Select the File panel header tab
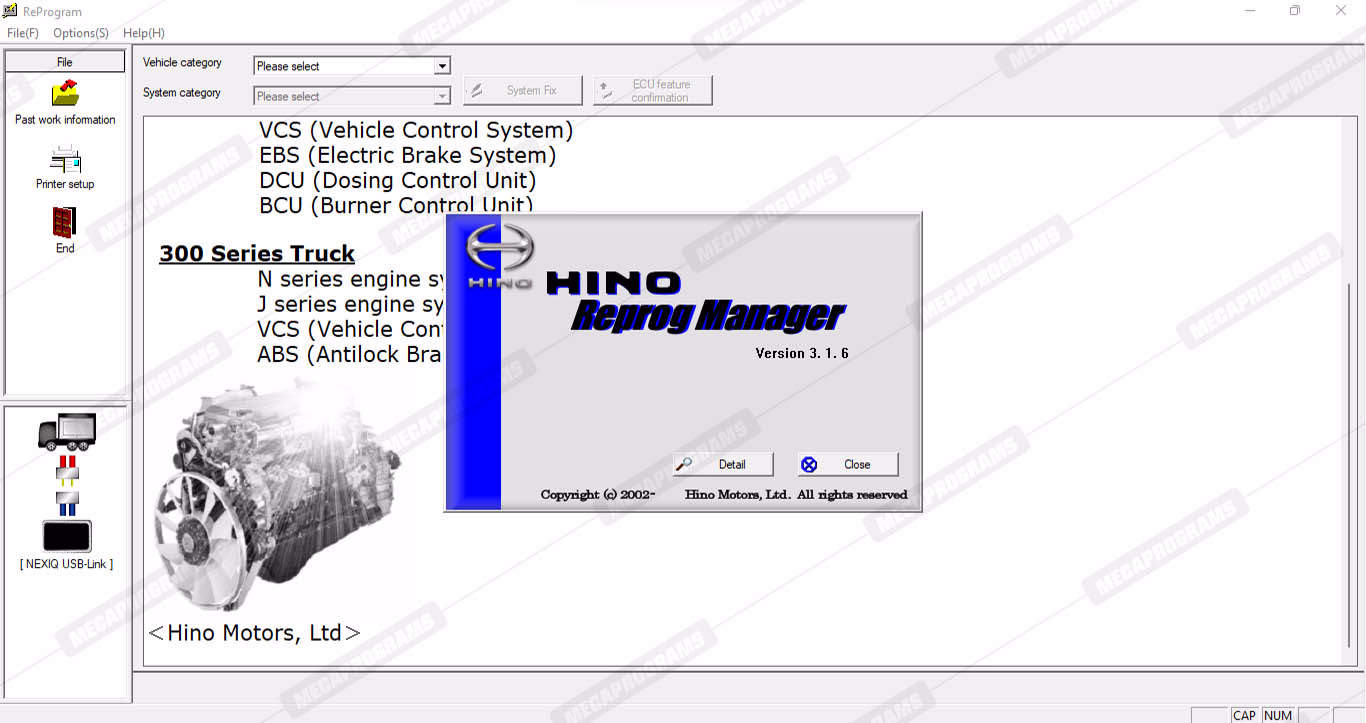 point(65,62)
